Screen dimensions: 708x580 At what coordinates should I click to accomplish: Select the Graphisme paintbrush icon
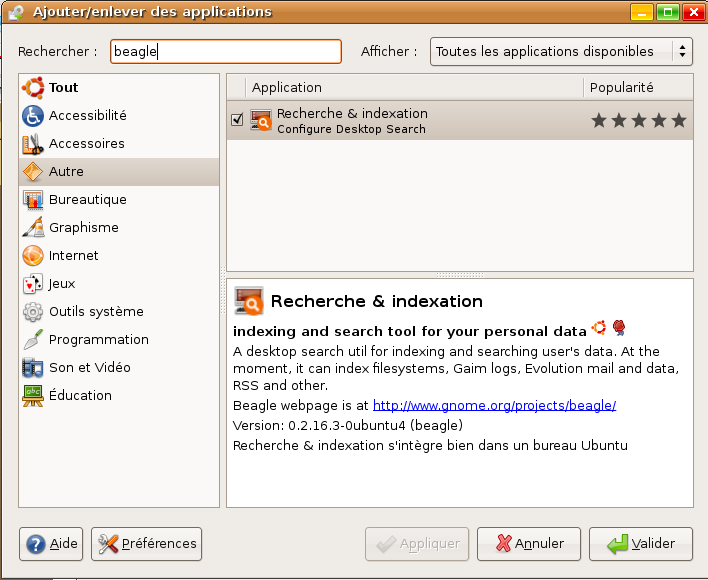pos(33,227)
